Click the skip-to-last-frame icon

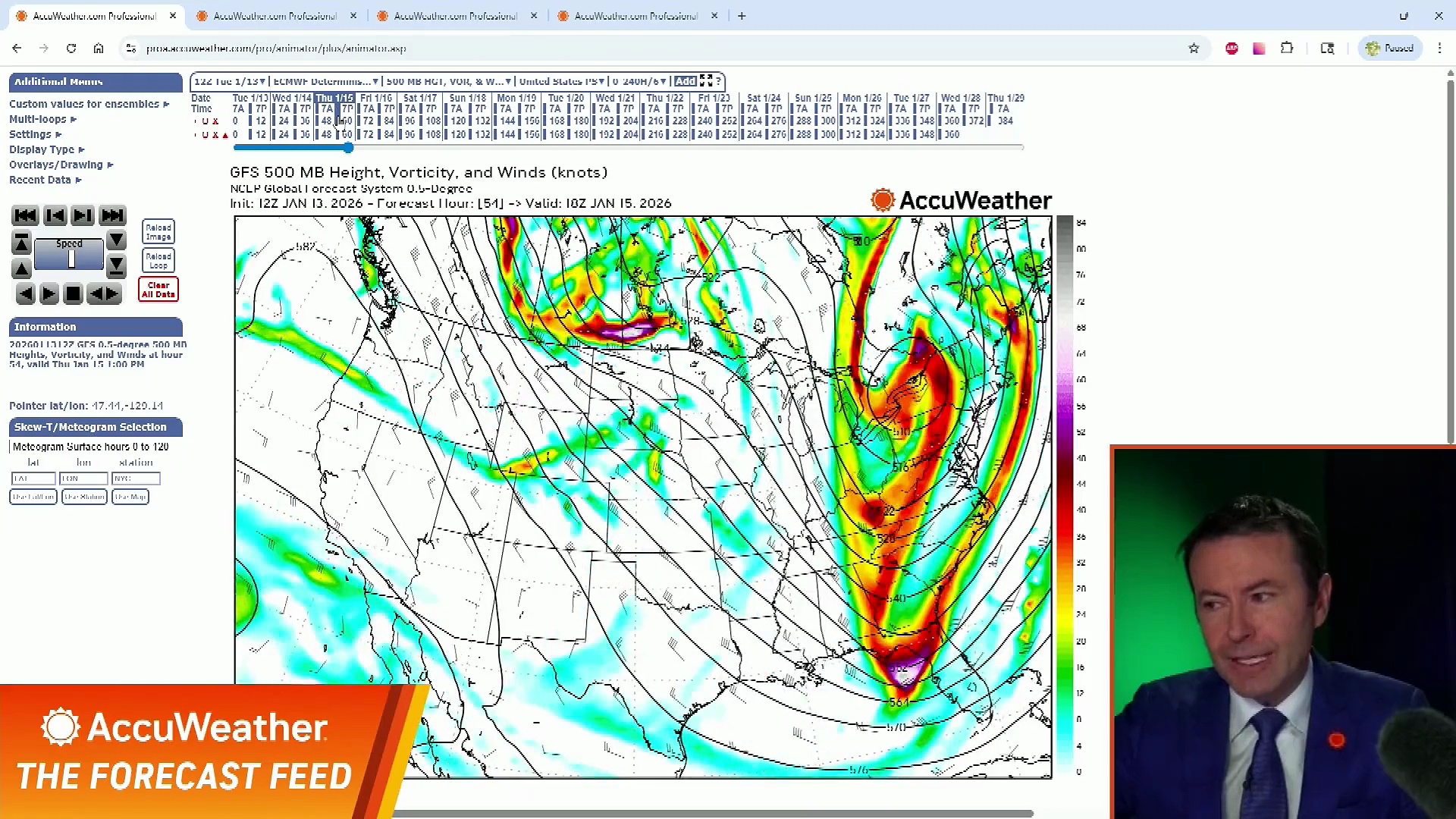click(112, 215)
